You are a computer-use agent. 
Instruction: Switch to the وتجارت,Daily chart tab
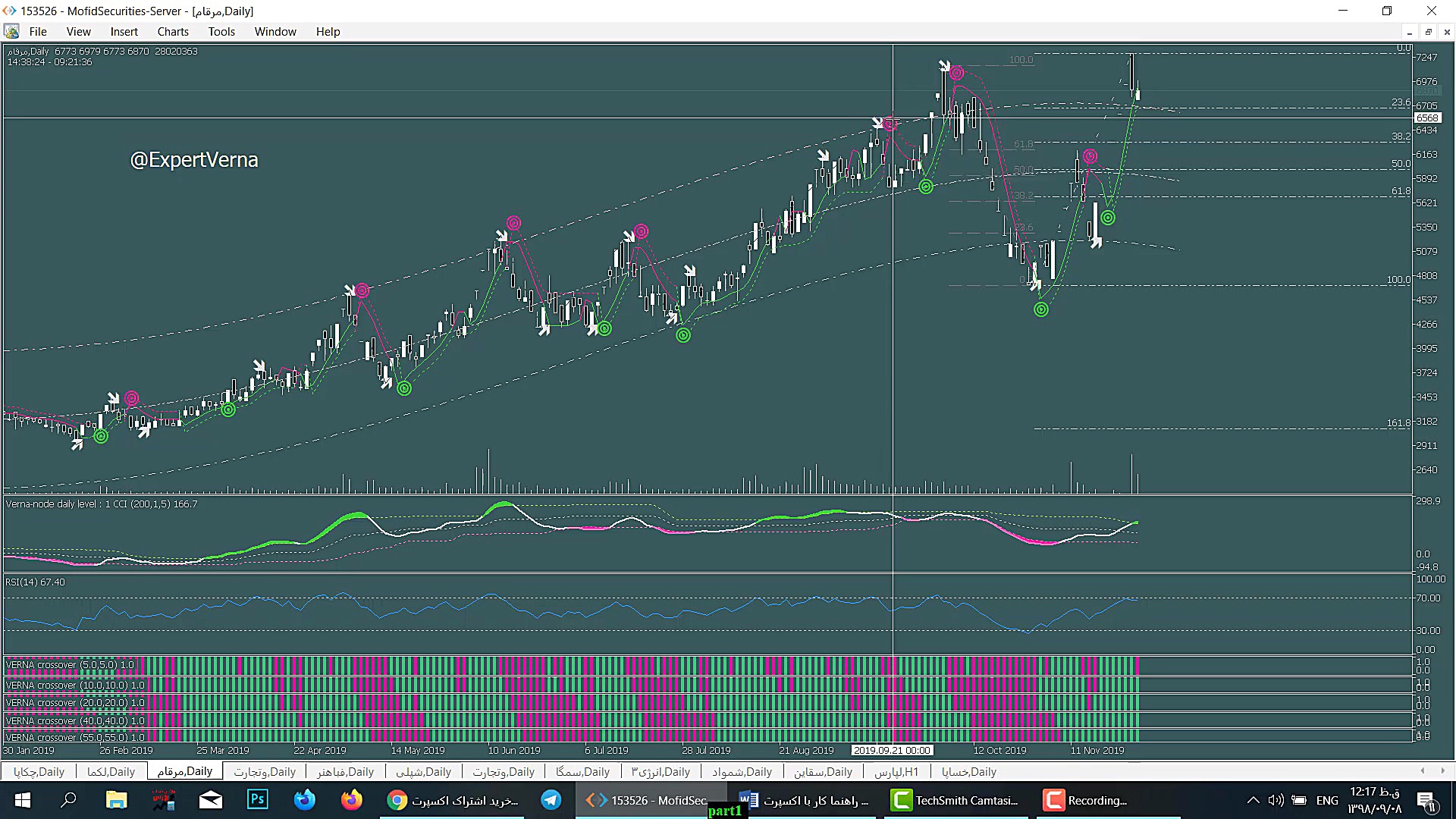[264, 772]
